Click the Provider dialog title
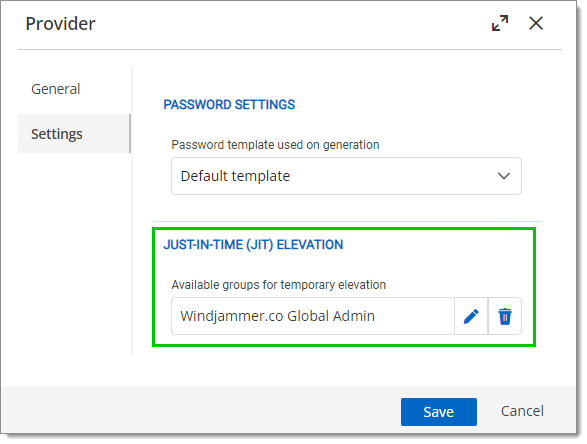This screenshot has height=444, width=587. pos(60,24)
